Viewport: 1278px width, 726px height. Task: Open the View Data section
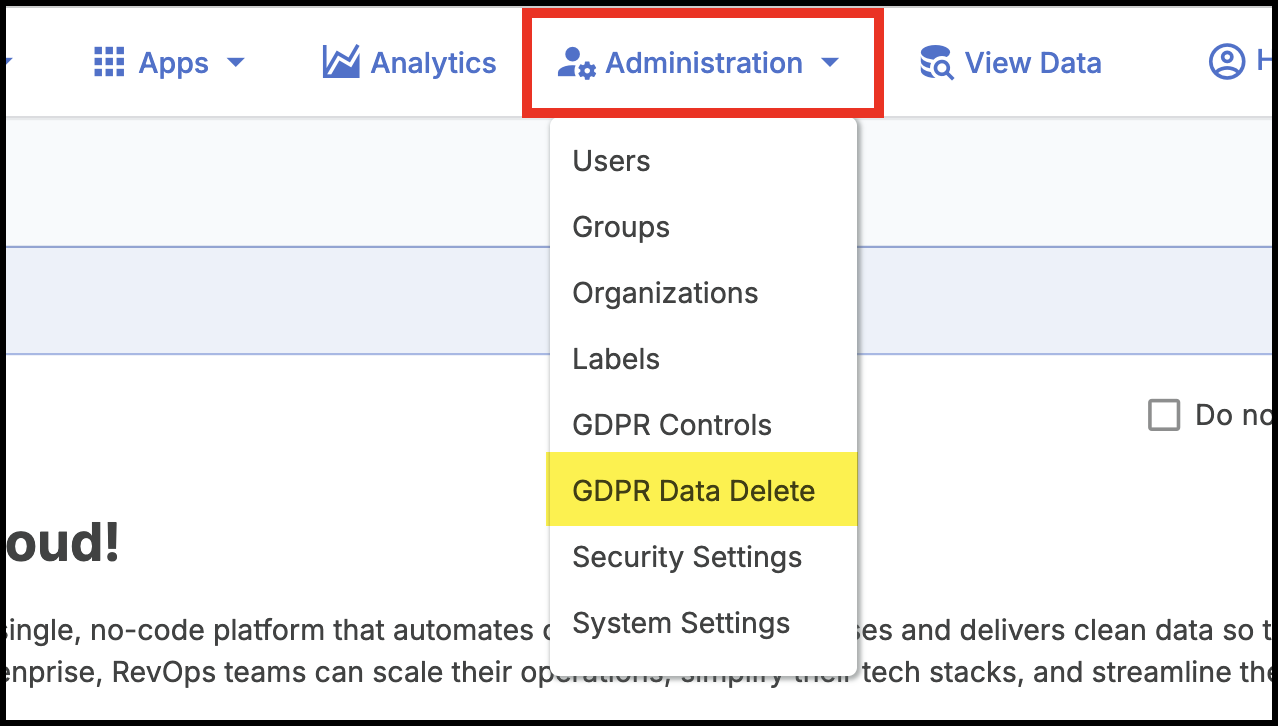click(1032, 62)
